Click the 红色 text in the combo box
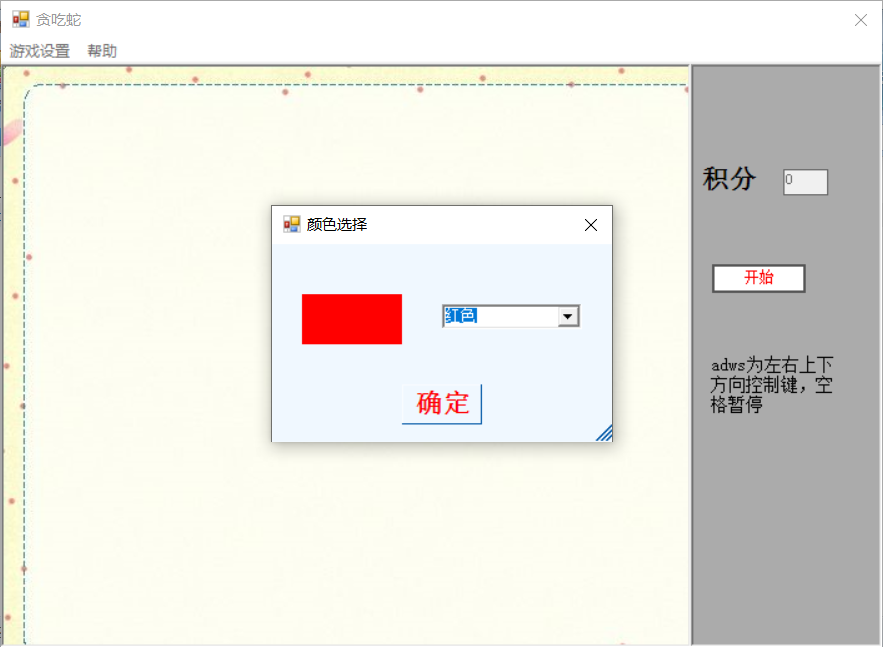Screen dimensions: 883x647 coord(461,315)
